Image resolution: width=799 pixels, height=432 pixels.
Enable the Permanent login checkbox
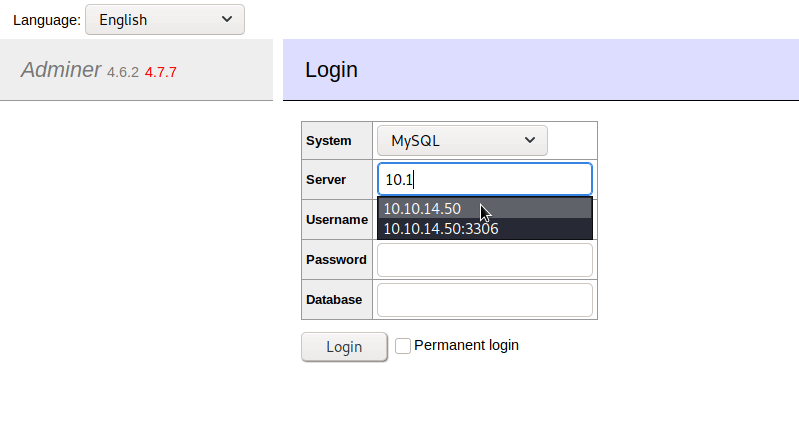[403, 346]
